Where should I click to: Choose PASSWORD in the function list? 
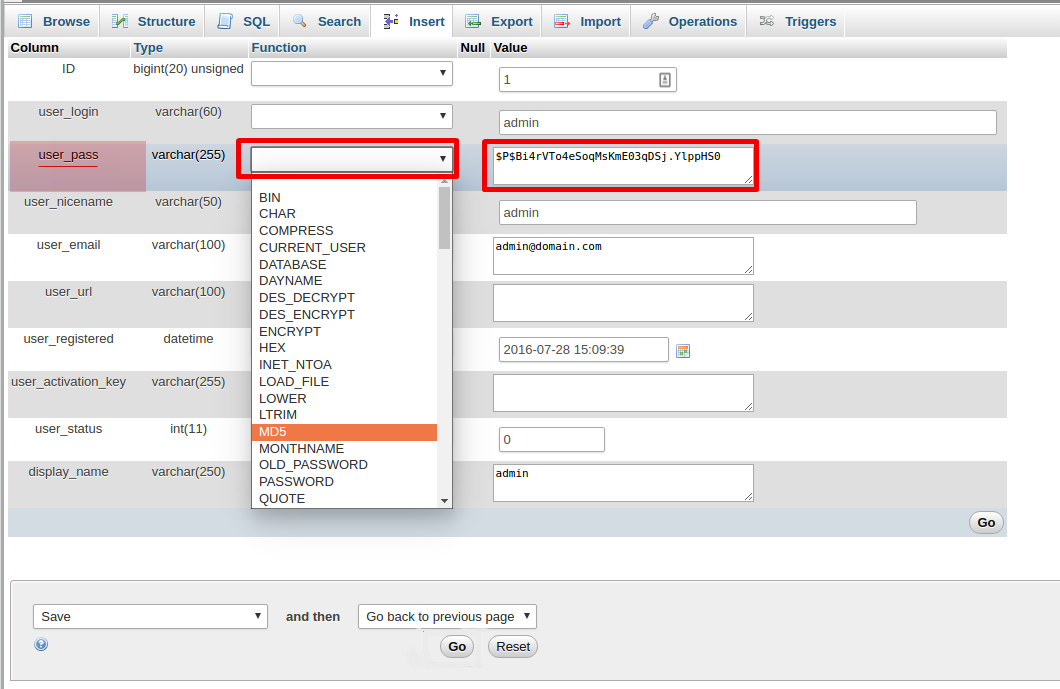(344, 482)
